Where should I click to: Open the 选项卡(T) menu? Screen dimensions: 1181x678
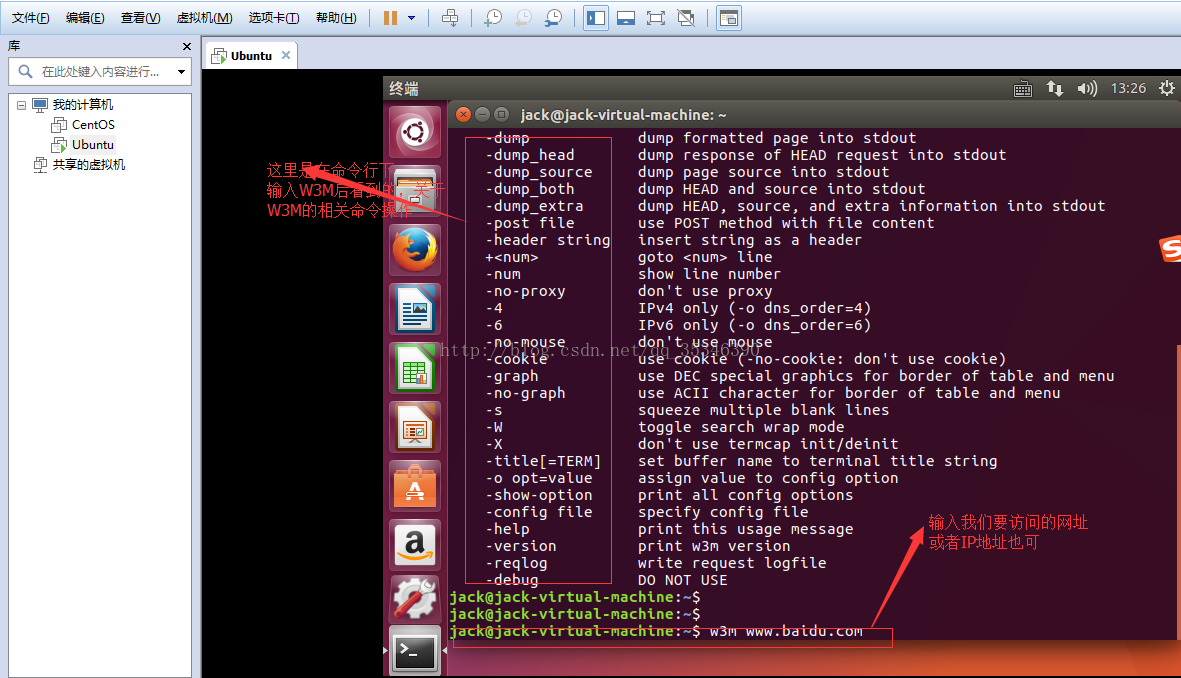tap(273, 18)
